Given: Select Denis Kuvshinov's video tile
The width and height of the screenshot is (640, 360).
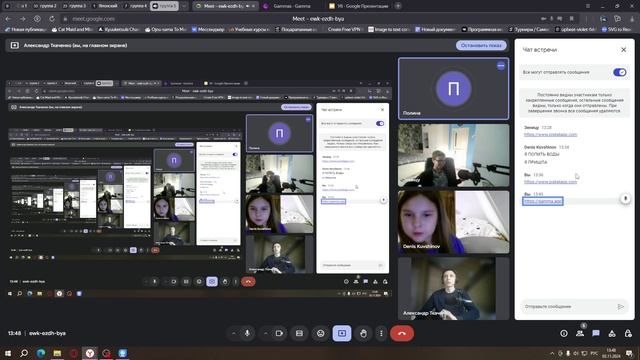Looking at the screenshot, I should point(453,222).
